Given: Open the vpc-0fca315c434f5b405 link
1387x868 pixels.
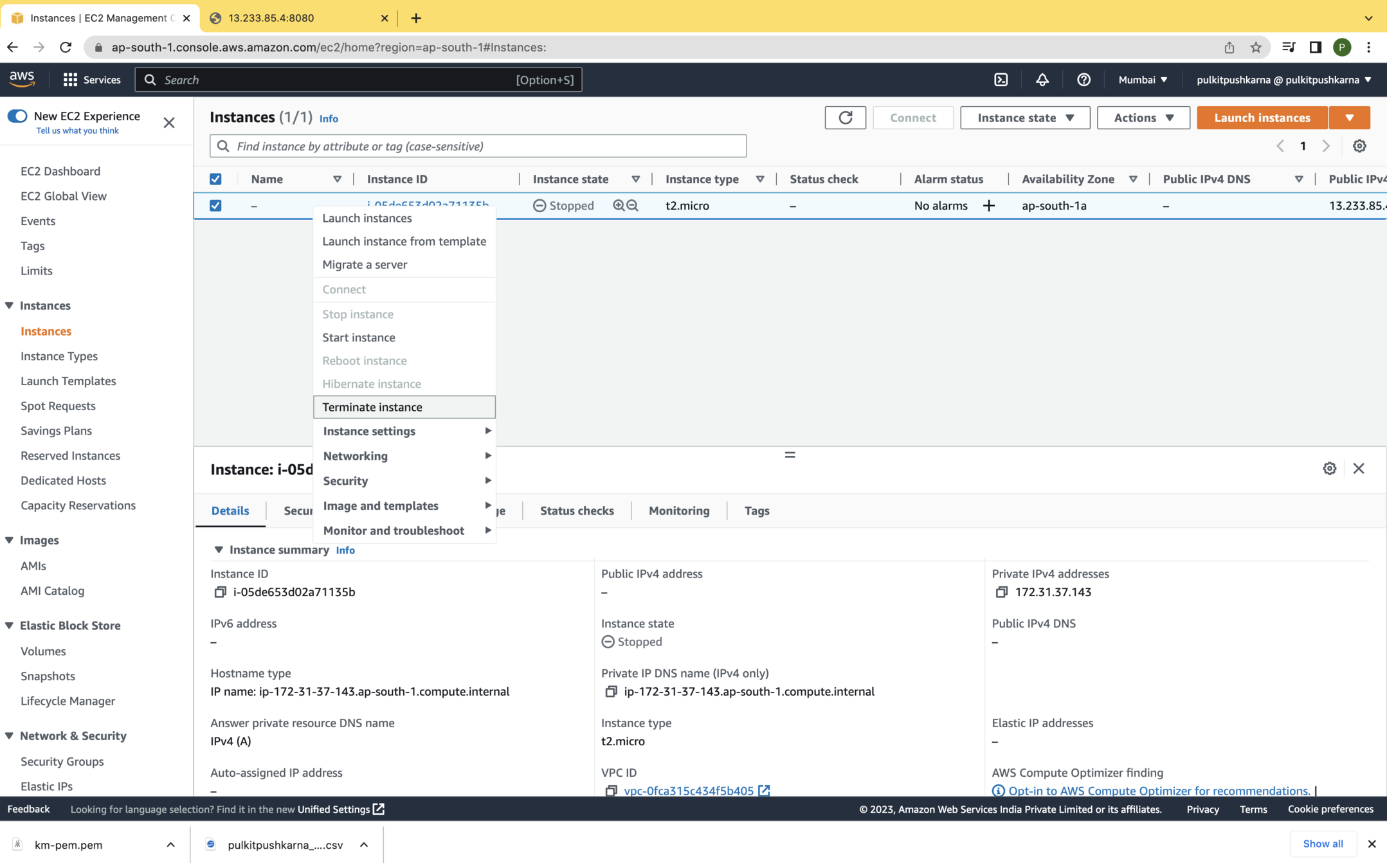Looking at the screenshot, I should (688, 791).
